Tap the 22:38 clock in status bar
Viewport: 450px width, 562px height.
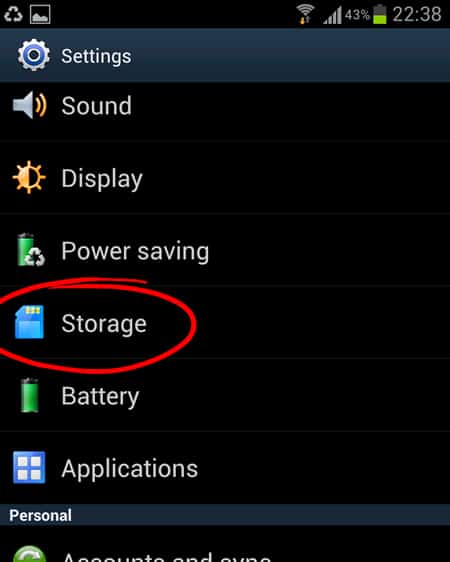pyautogui.click(x=417, y=14)
